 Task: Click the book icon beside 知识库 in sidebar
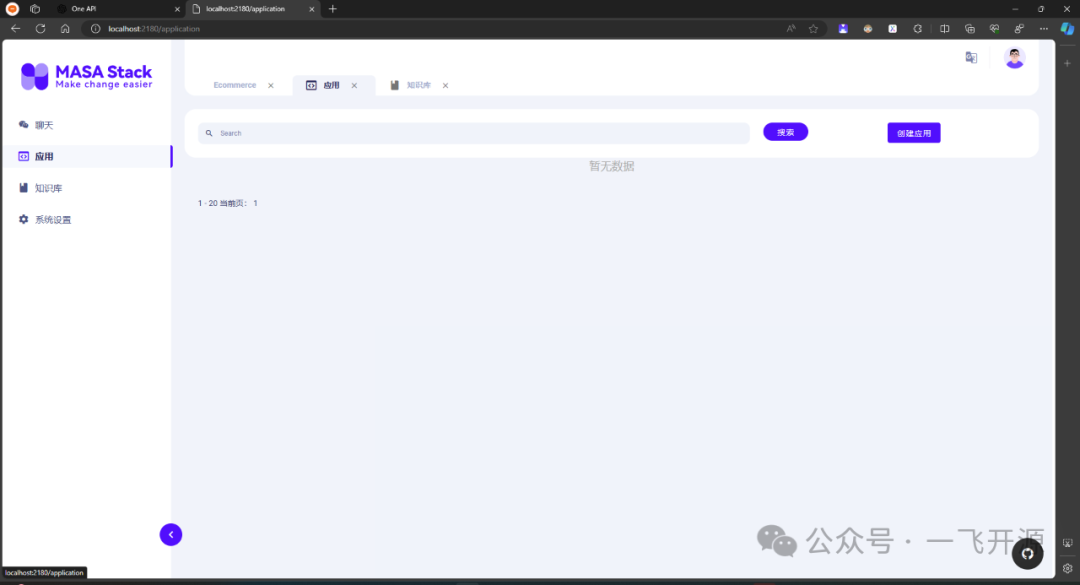click(23, 187)
